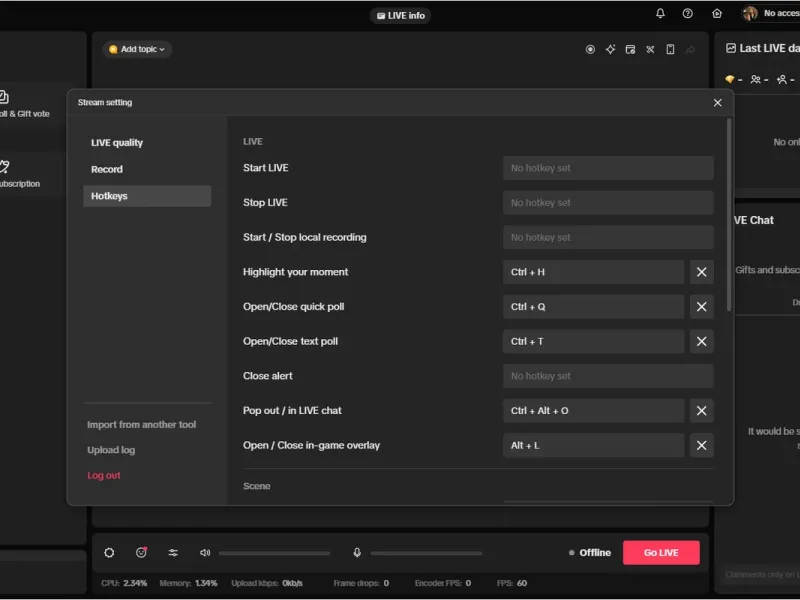The width and height of the screenshot is (800, 600).
Task: Select the Hotkeys settings tab
Action: [x=147, y=196]
